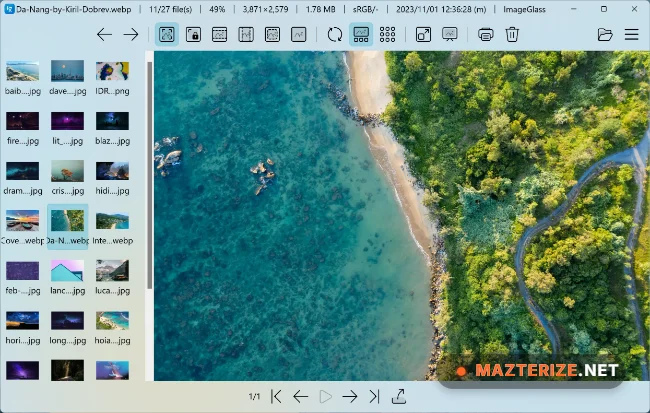Select the baib...jpg thumbnail

click(23, 78)
